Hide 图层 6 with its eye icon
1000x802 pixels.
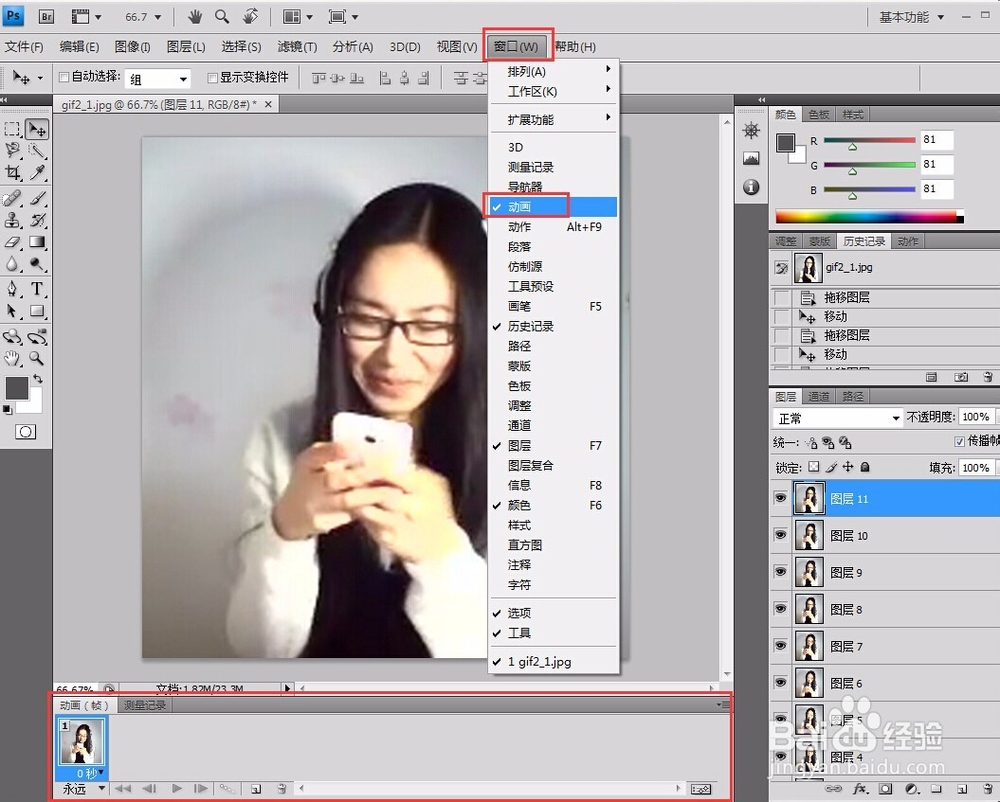(x=781, y=683)
